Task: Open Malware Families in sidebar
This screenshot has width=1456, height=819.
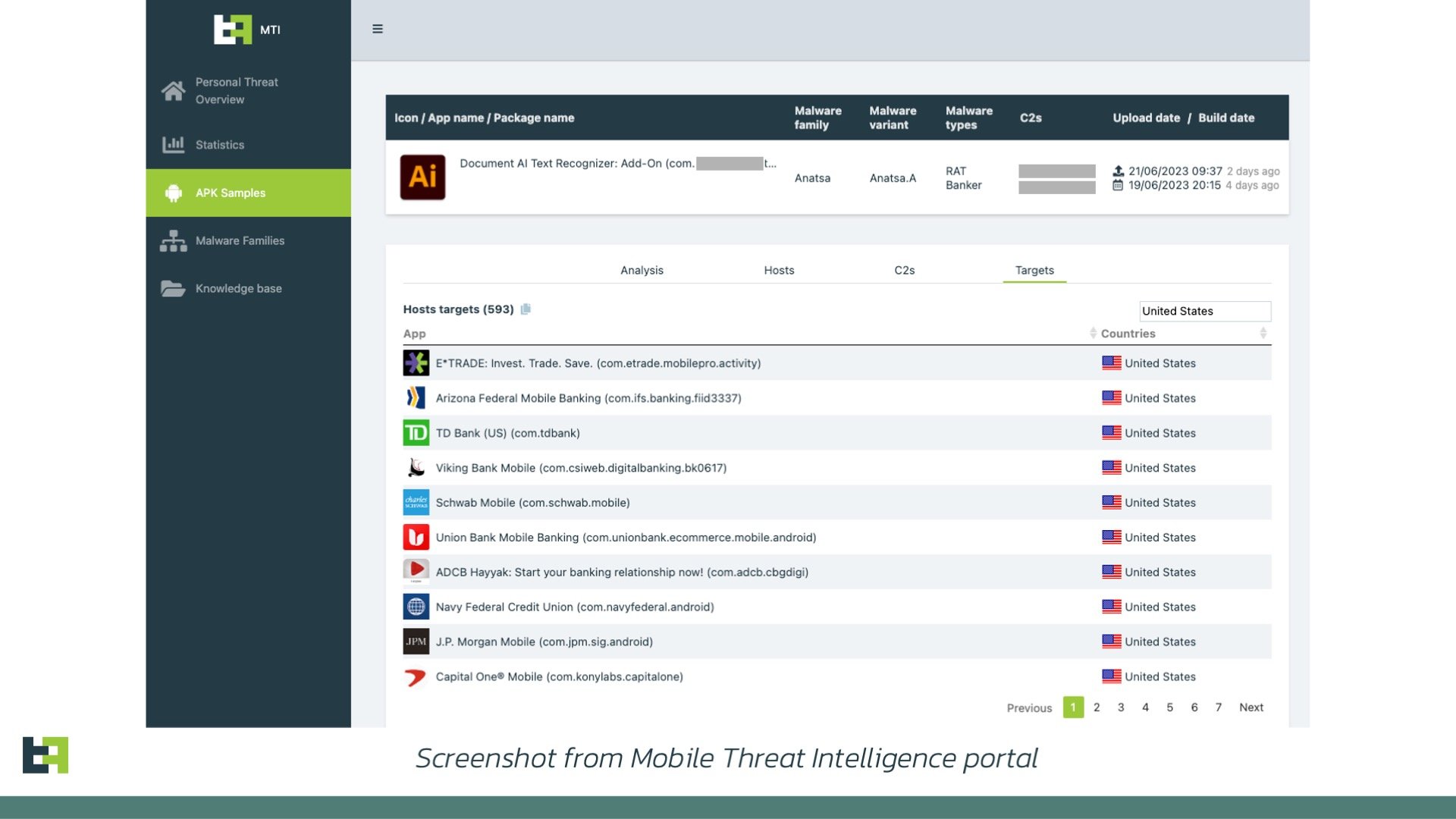Action: click(248, 240)
